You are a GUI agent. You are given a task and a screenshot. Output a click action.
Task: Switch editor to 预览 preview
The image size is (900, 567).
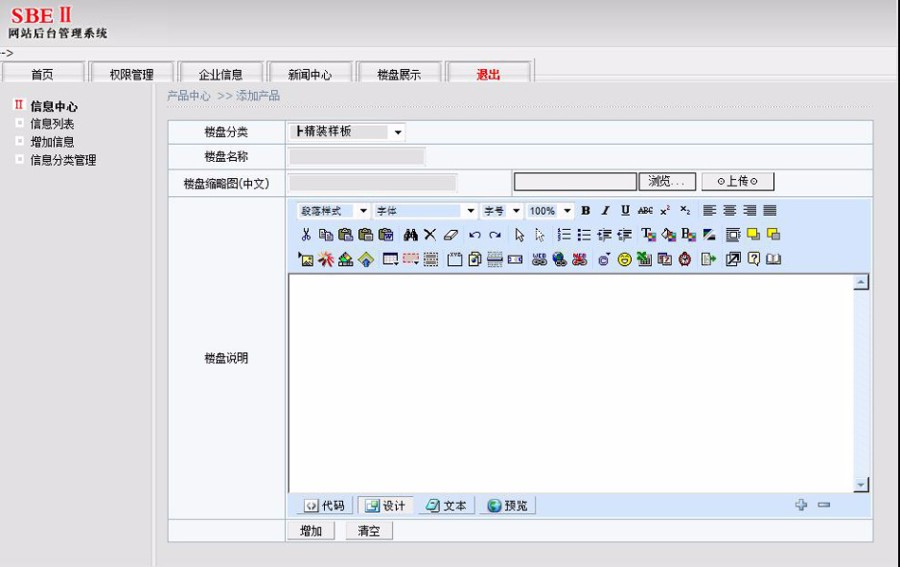coord(507,506)
